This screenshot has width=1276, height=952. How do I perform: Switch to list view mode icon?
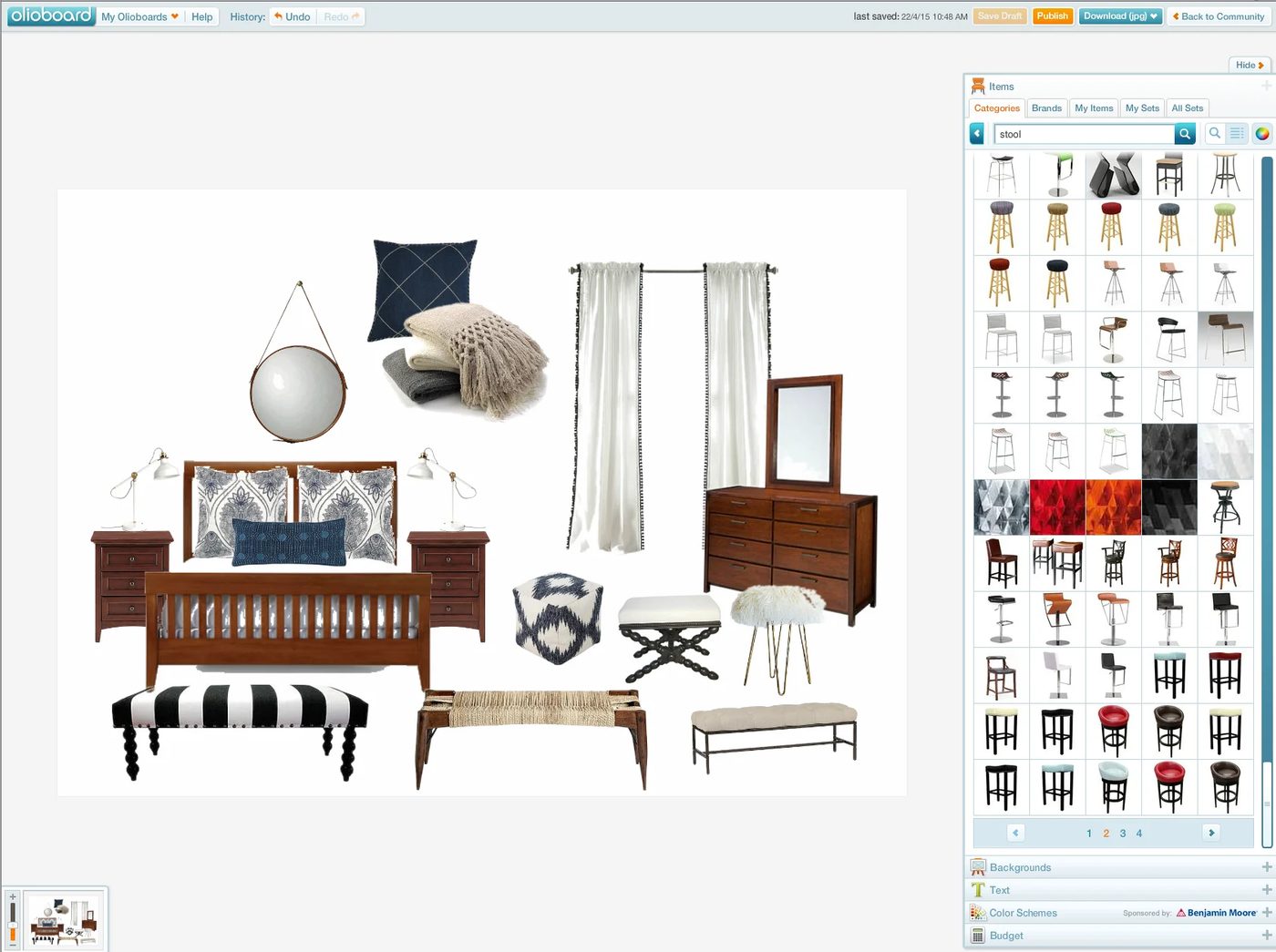point(1237,134)
